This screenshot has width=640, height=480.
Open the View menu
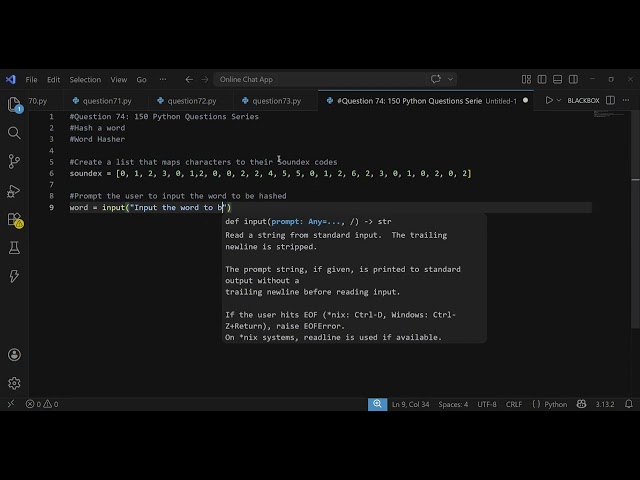pos(119,80)
